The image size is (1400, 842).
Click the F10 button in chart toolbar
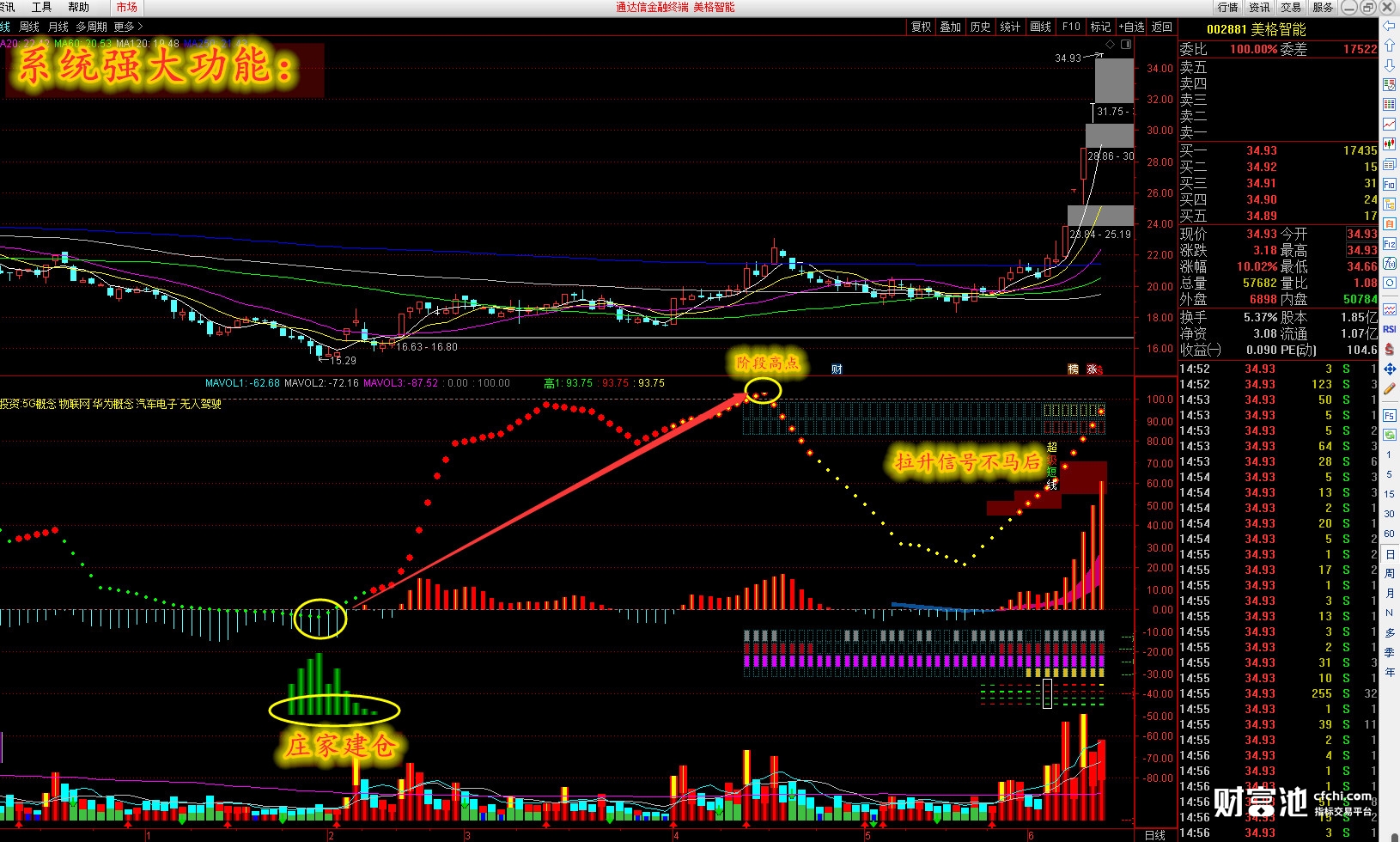pos(1071,27)
